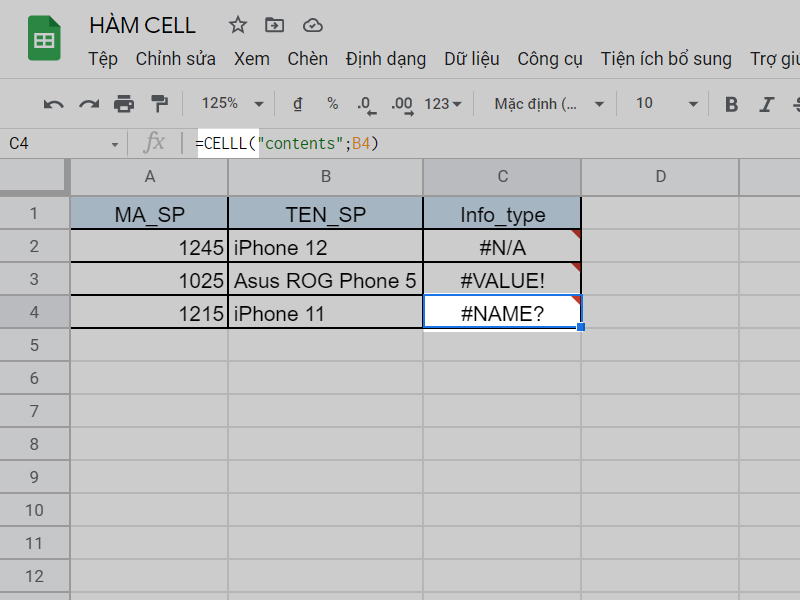Image resolution: width=800 pixels, height=600 pixels.
Task: Select column D header
Action: pos(660,177)
